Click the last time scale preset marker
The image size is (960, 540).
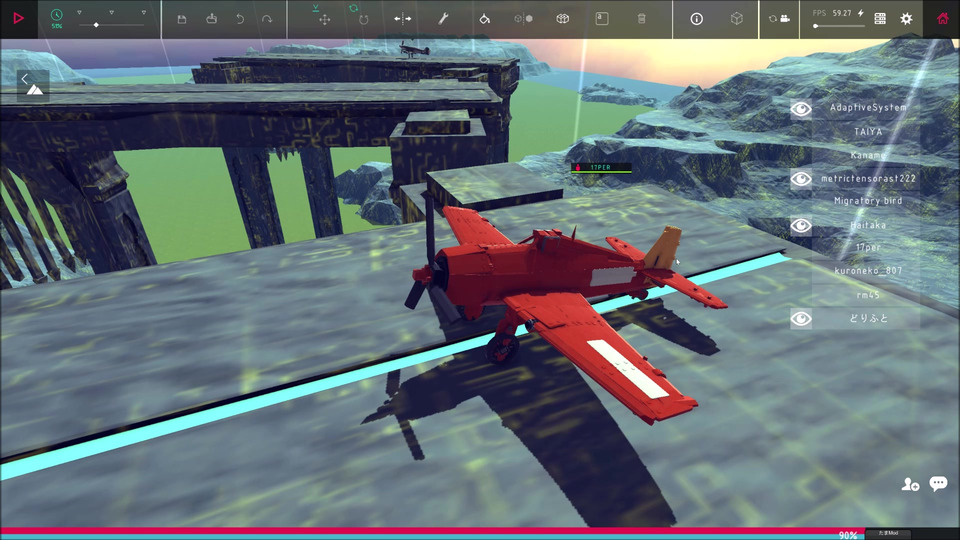[x=144, y=12]
